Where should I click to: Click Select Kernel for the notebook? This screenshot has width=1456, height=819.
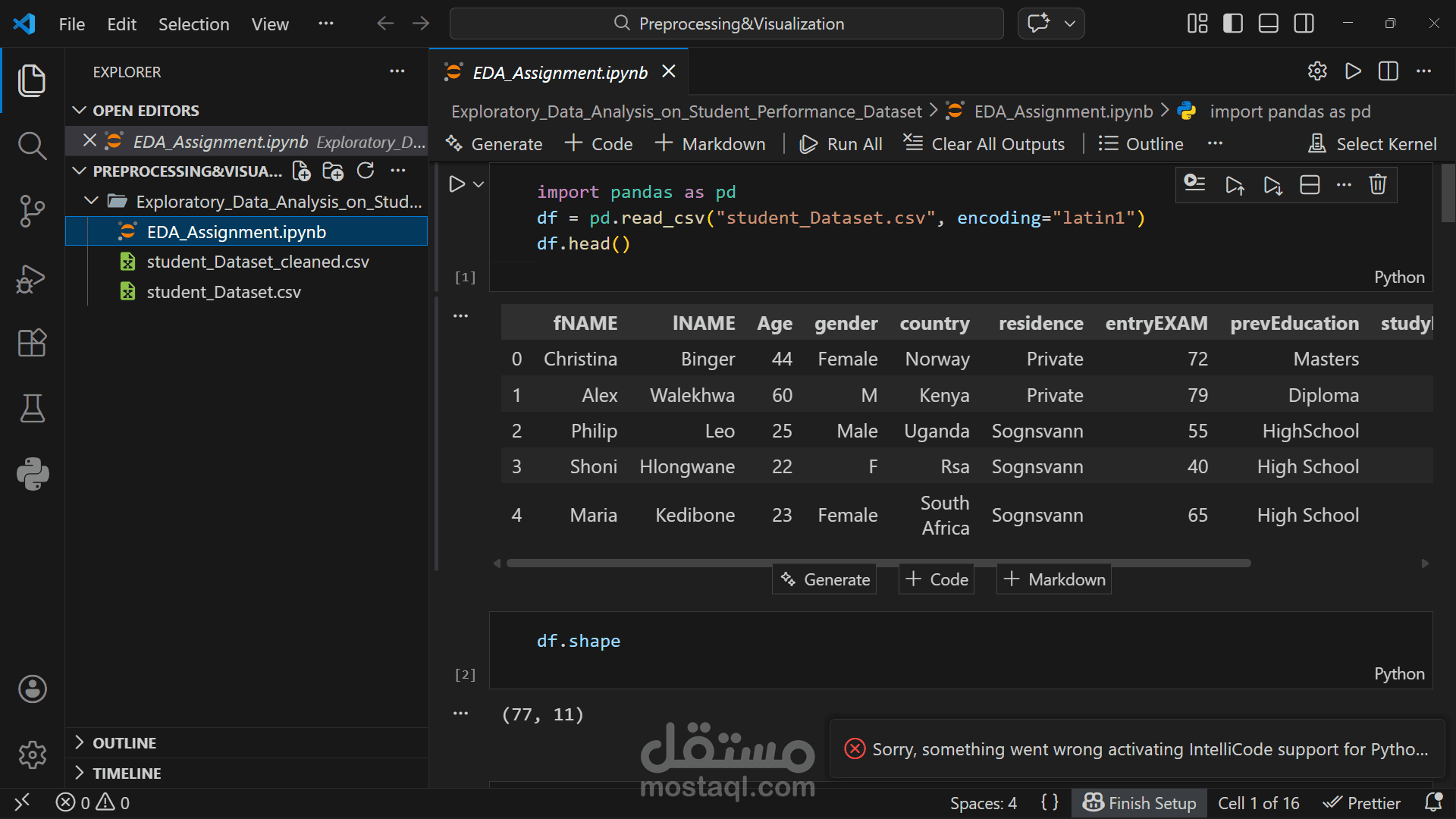pyautogui.click(x=1373, y=143)
